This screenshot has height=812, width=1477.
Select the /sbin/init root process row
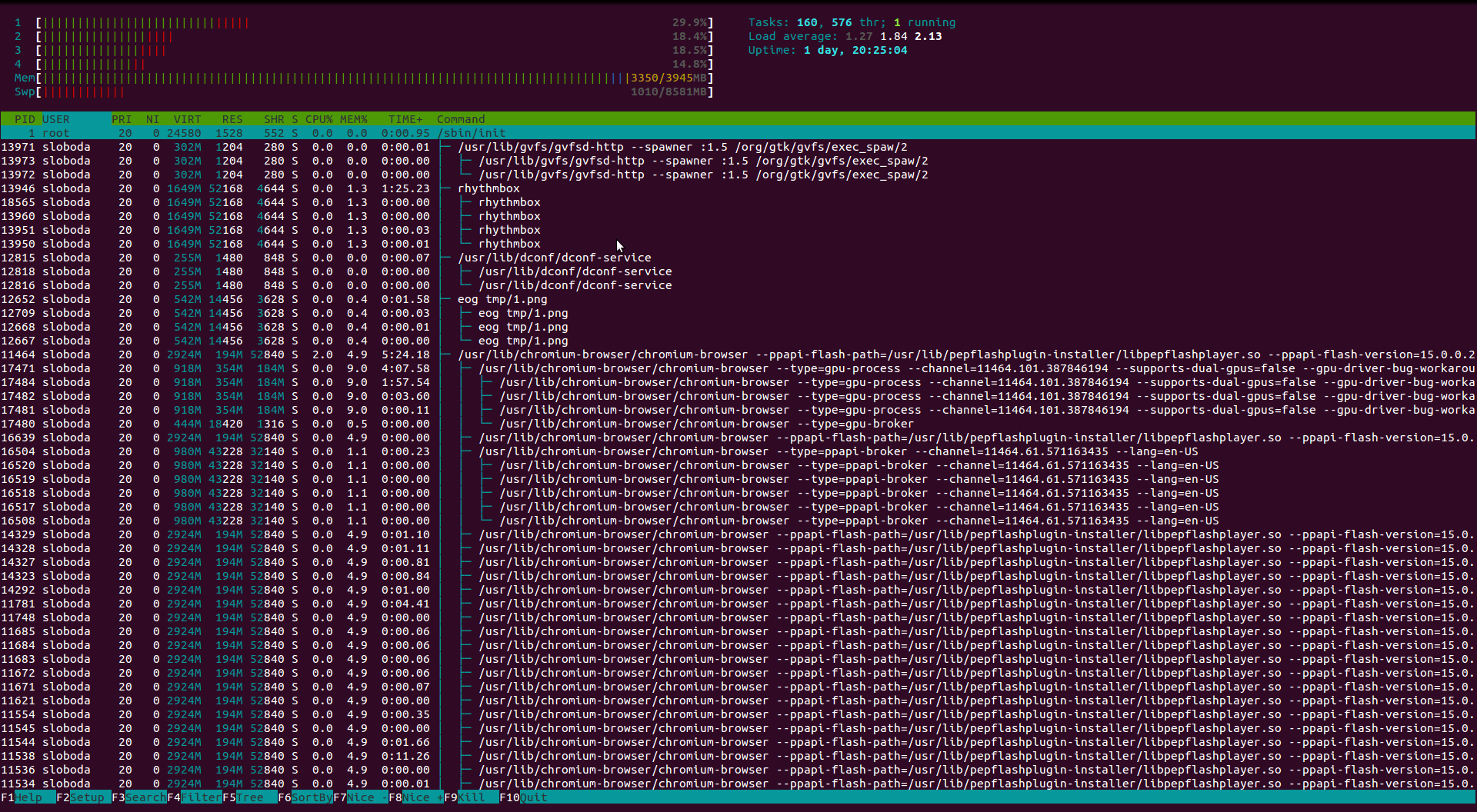click(x=738, y=133)
